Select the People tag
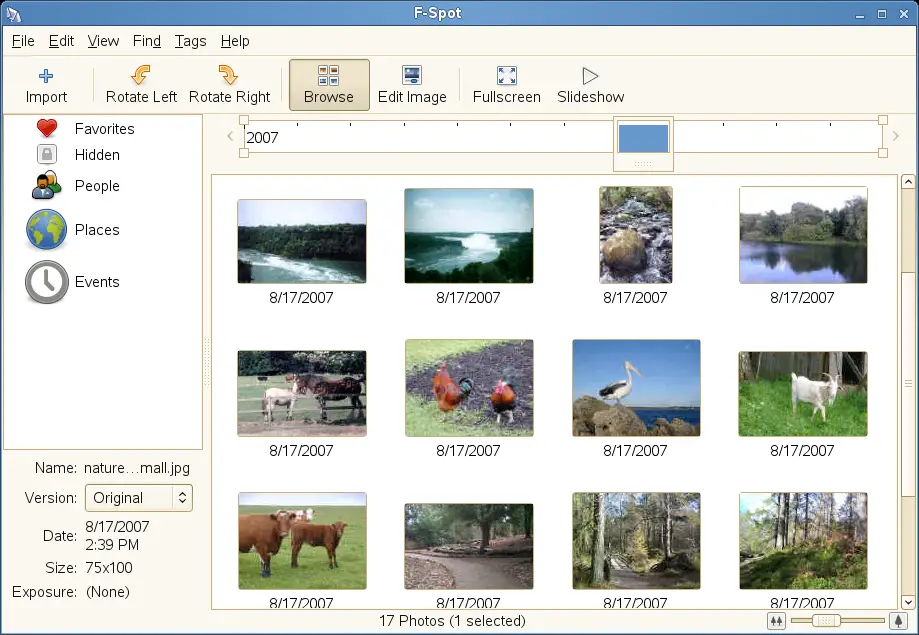 (x=47, y=186)
